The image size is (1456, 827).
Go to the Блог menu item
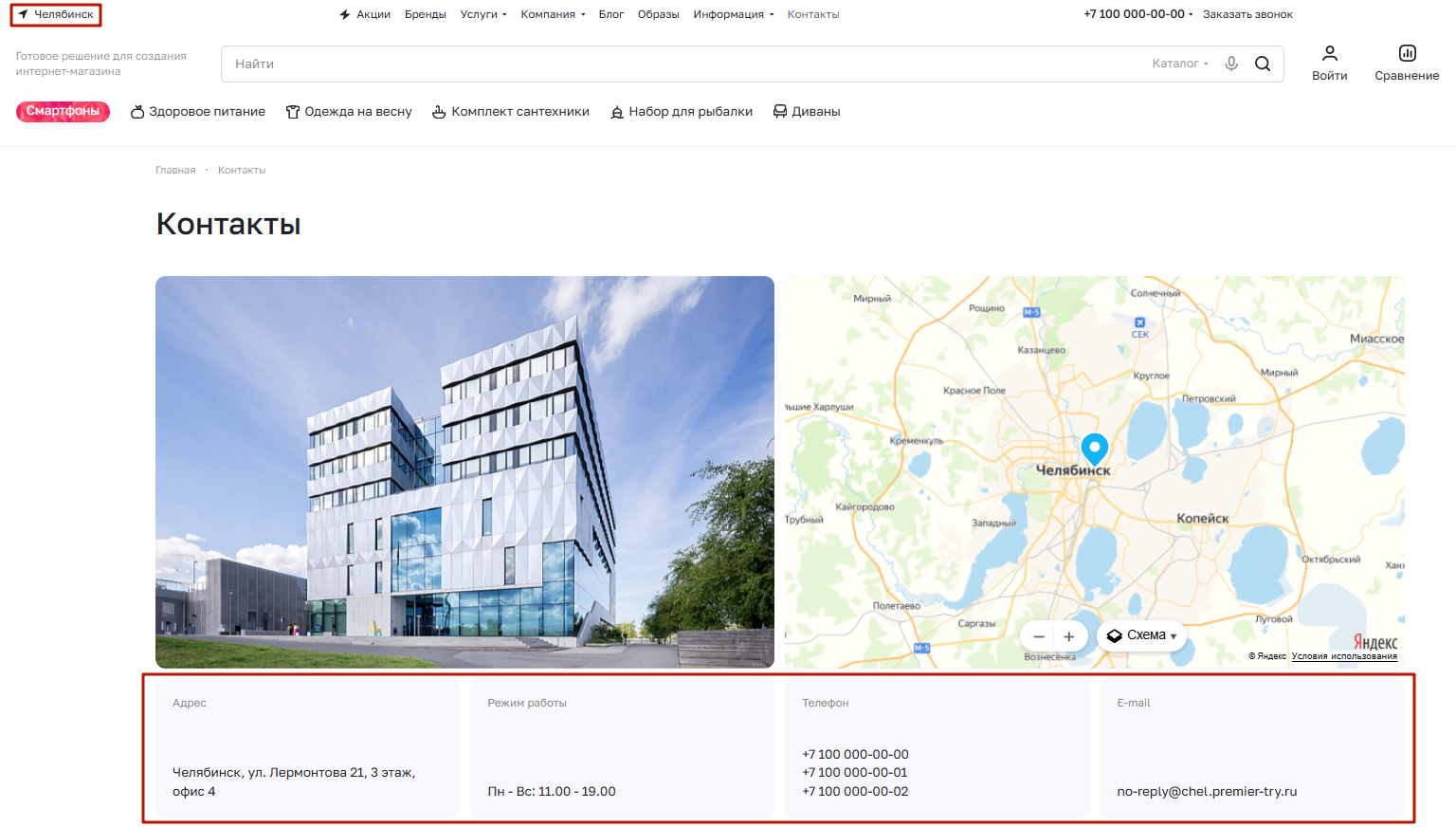pos(610,14)
